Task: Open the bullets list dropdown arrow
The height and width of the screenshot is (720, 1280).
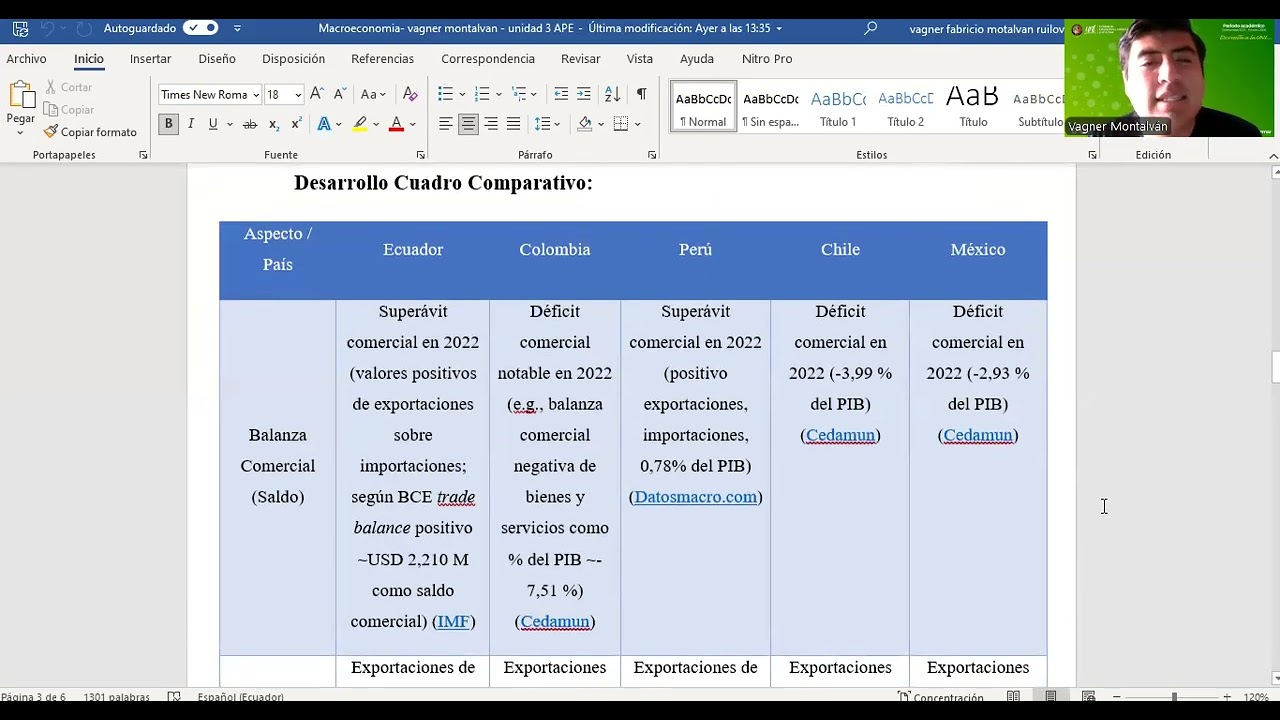Action: pyautogui.click(x=462, y=95)
